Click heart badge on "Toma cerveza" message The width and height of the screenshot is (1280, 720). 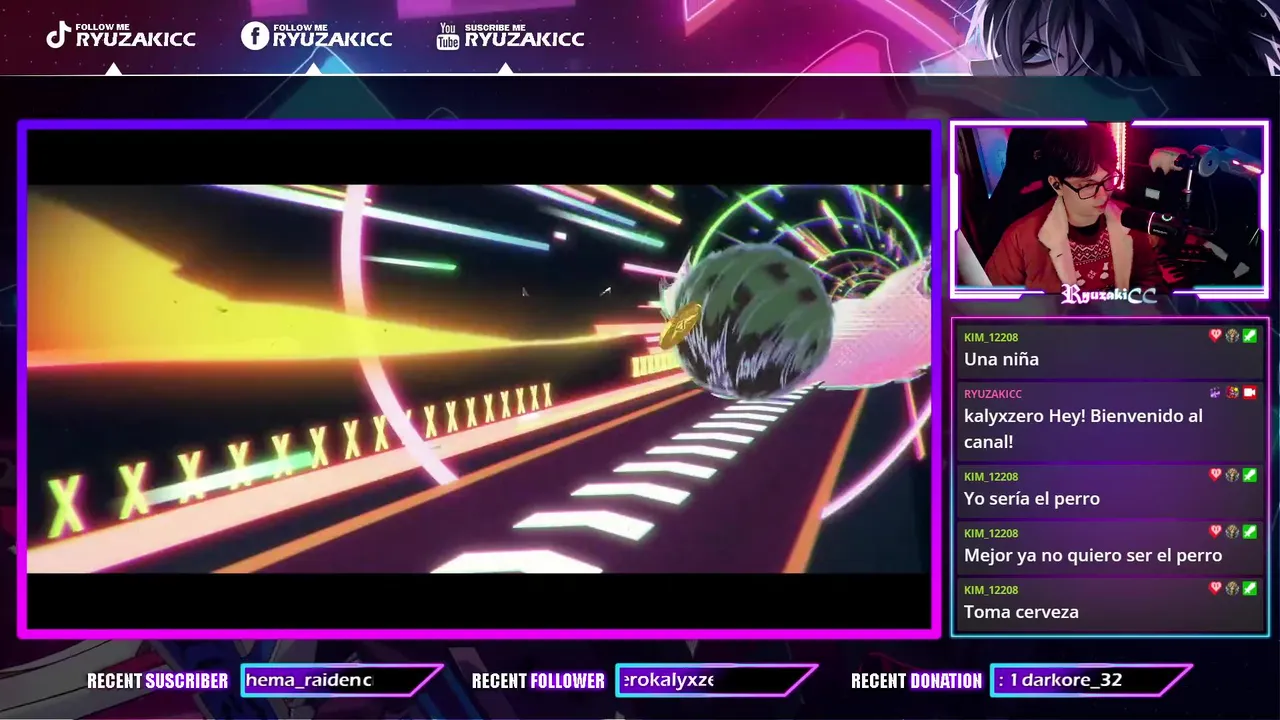coord(1215,589)
